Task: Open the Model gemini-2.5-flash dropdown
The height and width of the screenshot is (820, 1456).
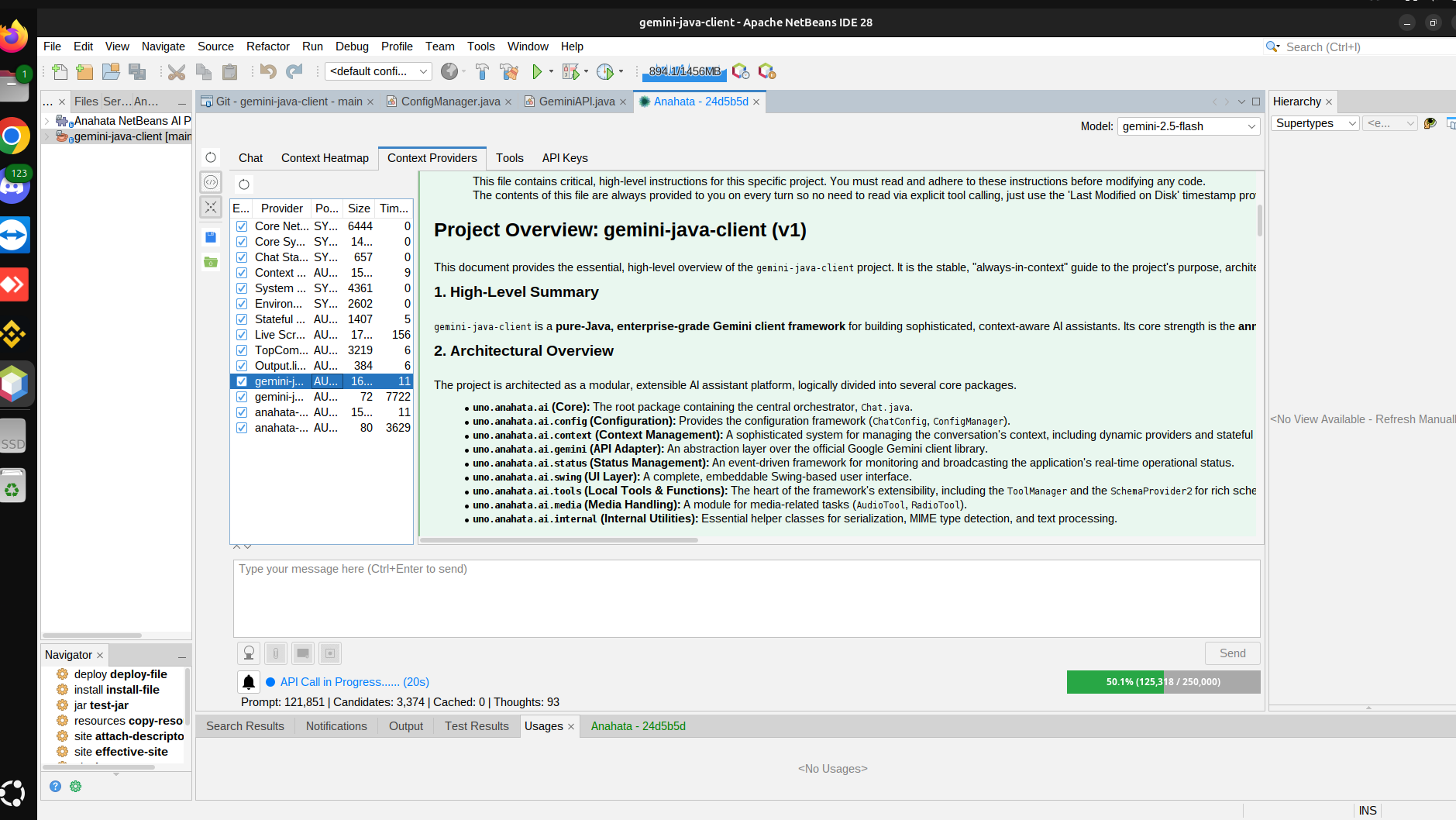Action: coord(1189,126)
